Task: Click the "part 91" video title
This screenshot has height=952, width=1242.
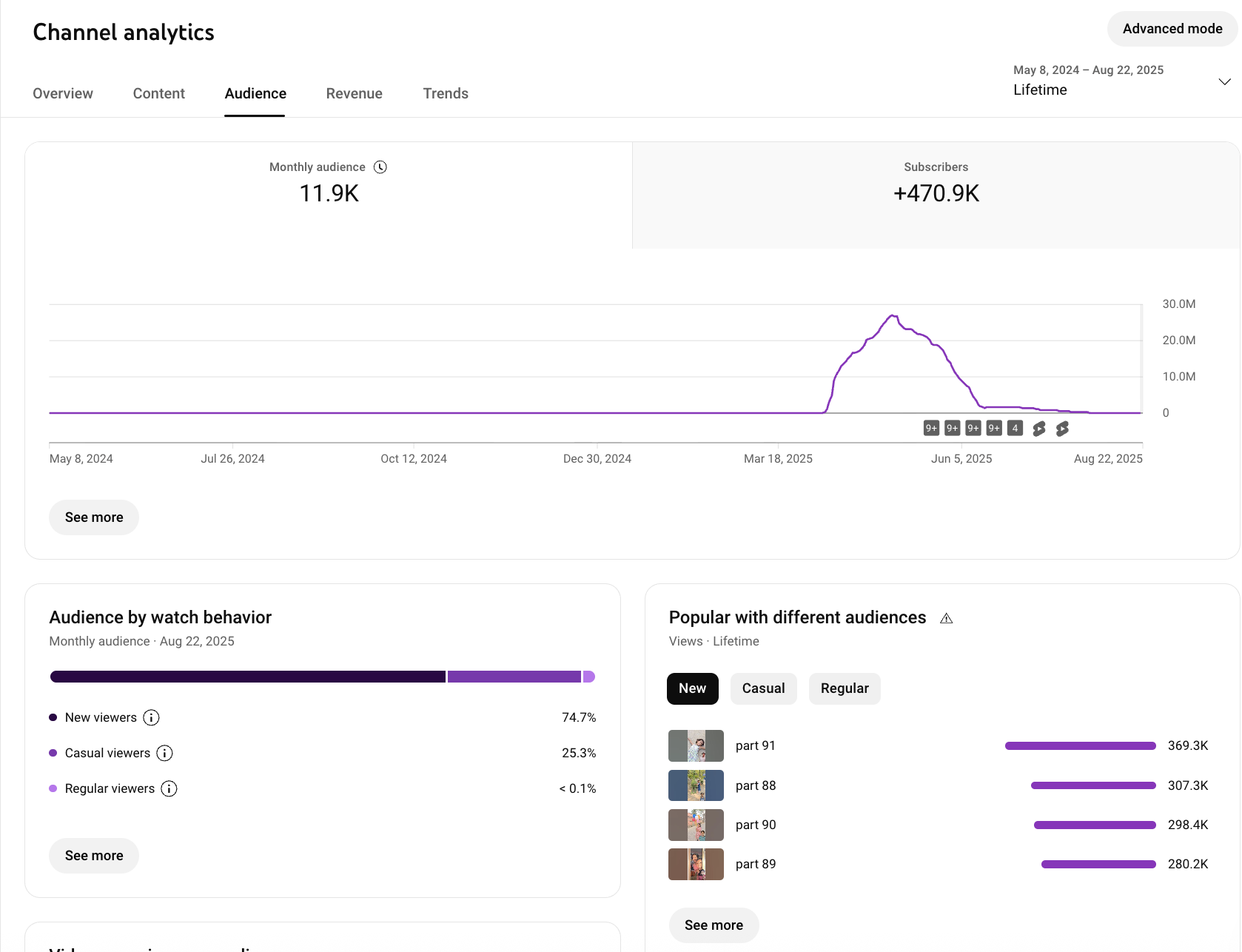Action: 756,746
